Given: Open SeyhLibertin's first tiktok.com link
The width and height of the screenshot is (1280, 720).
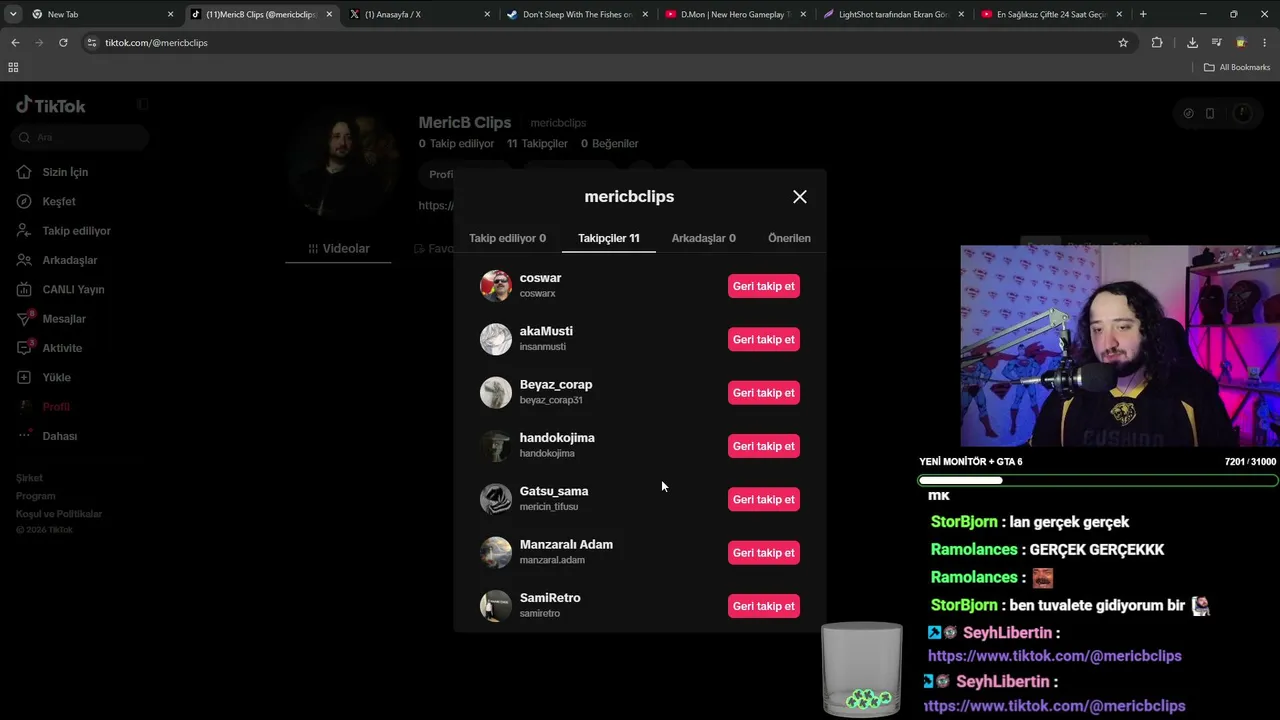Looking at the screenshot, I should coord(1055,656).
